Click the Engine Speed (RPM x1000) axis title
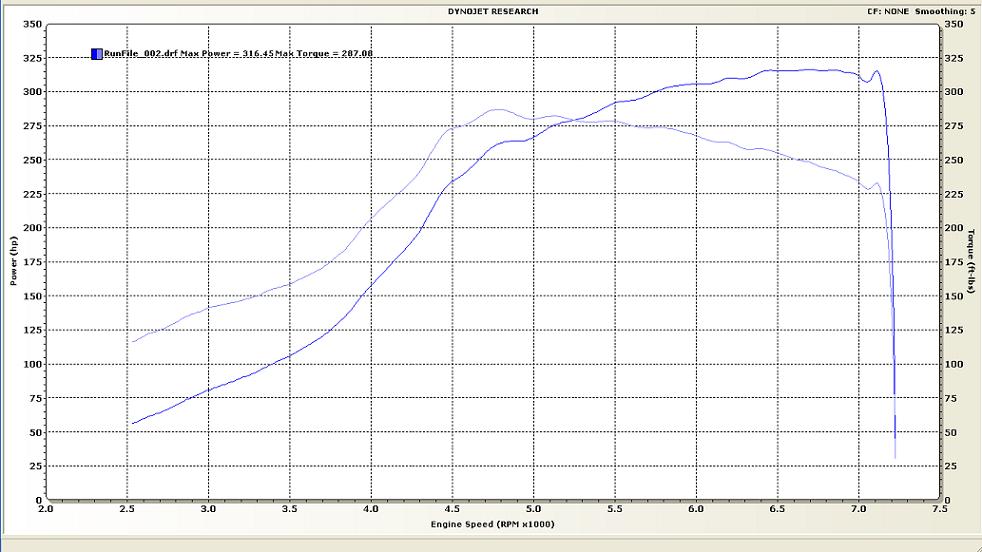Screen dimensions: 982x552 (494, 524)
